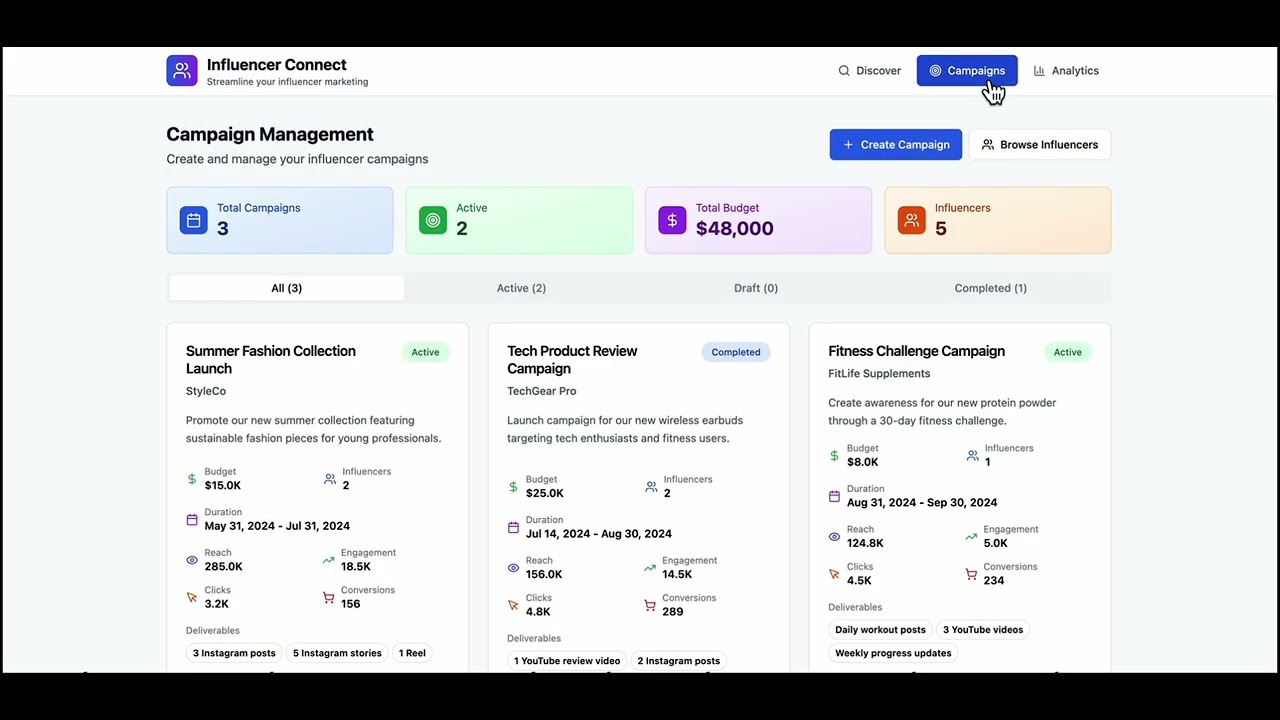Click the Aug 31, 2024 - Sep 30, 2024 duration
The height and width of the screenshot is (720, 1280).
pos(922,503)
